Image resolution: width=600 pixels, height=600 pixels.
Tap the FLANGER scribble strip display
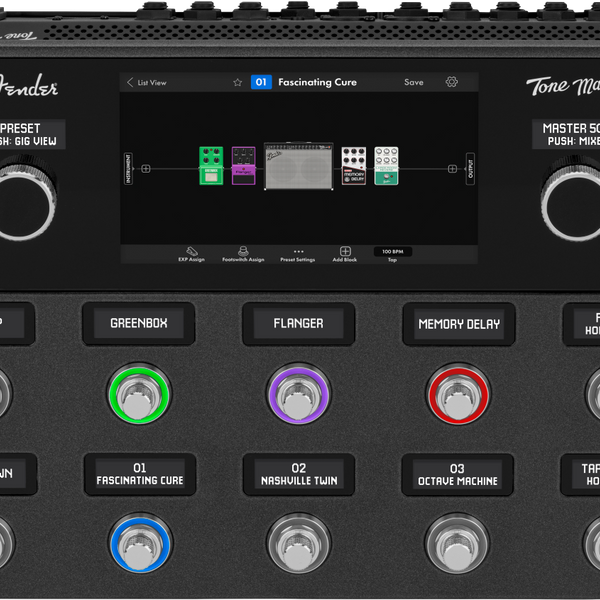point(298,324)
